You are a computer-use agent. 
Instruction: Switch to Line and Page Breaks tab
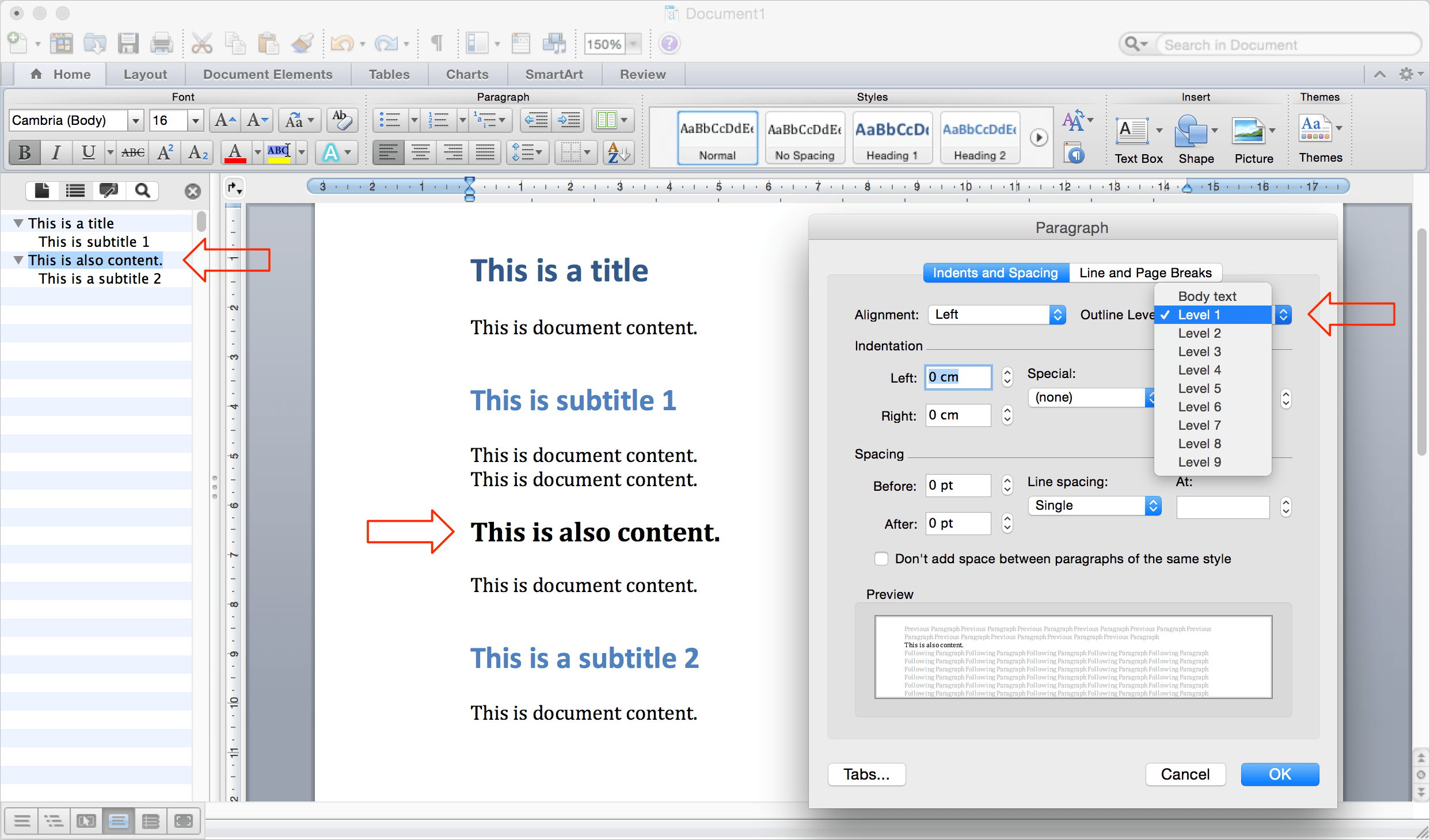[x=1145, y=273]
